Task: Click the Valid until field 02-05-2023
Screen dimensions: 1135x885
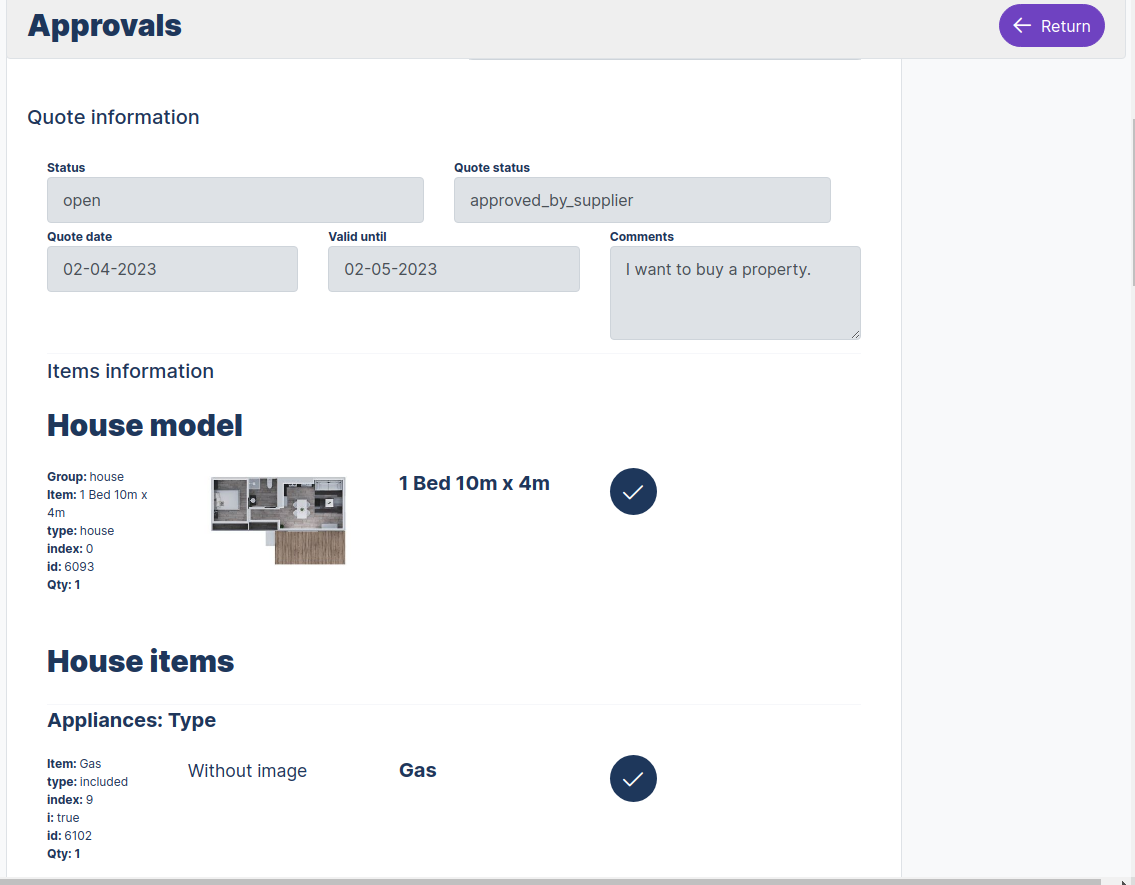Action: coord(454,269)
